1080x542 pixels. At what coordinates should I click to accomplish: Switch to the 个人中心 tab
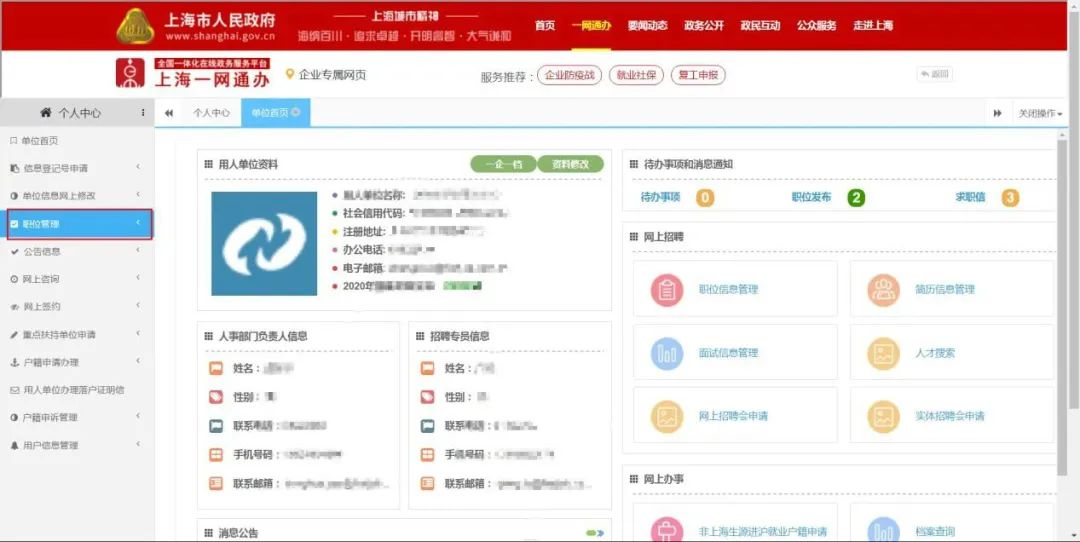point(211,113)
